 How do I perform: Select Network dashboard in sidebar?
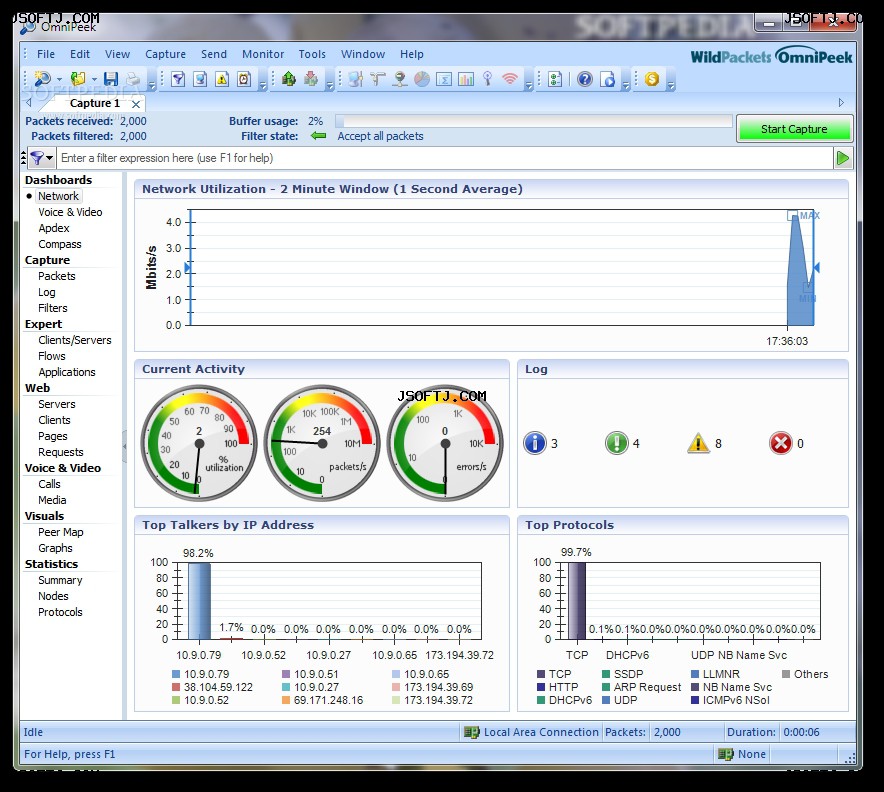[58, 196]
